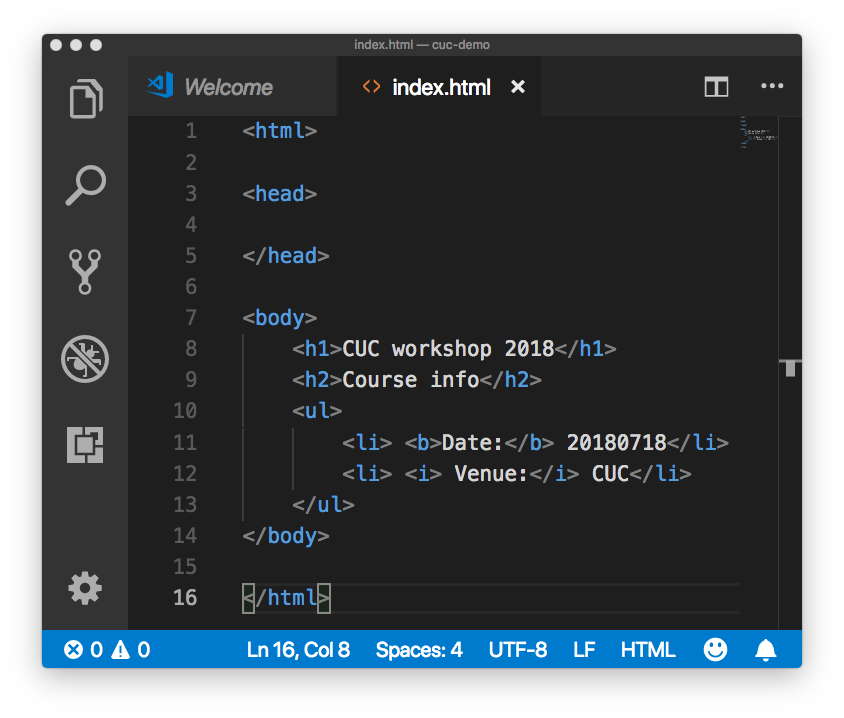Viewport: 844px width, 718px height.
Task: Click the errors count icon in status bar
Action: tap(74, 650)
